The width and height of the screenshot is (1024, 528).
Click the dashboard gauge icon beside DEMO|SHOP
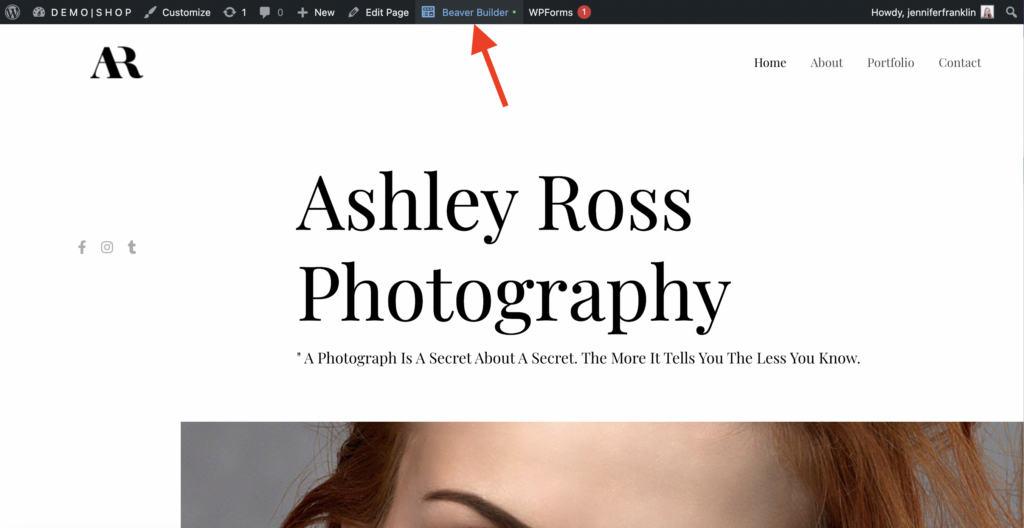[x=39, y=12]
